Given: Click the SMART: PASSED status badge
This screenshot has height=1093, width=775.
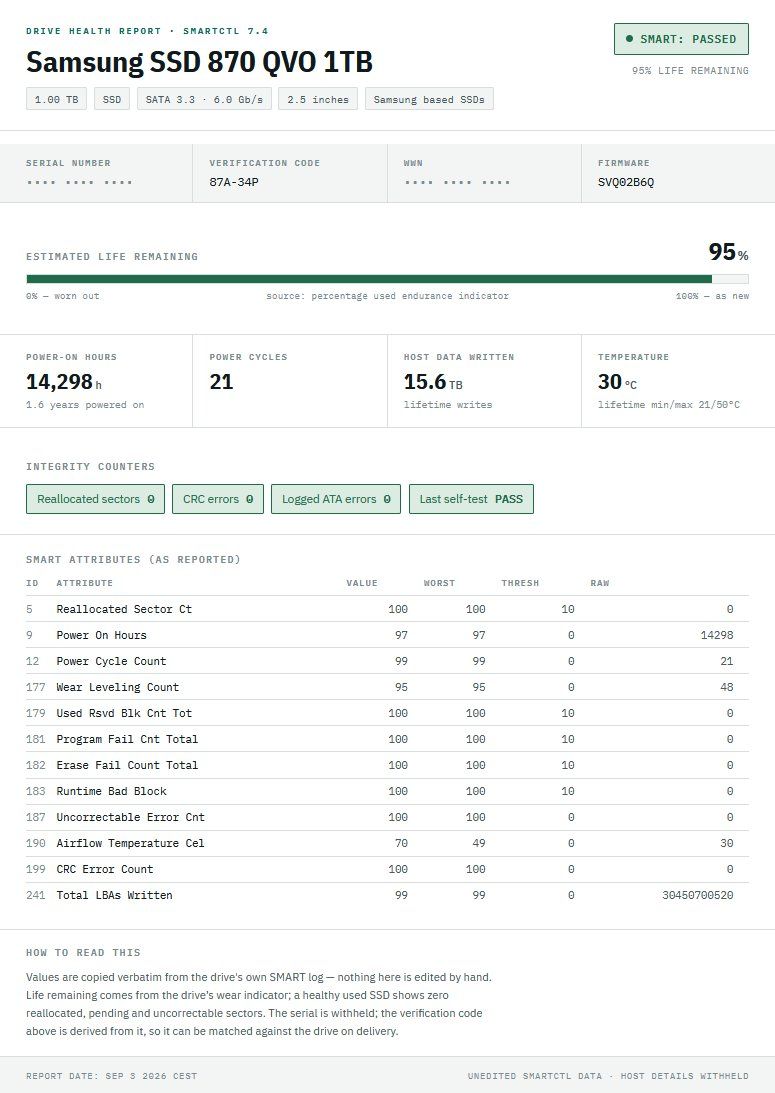Looking at the screenshot, I should tap(681, 39).
